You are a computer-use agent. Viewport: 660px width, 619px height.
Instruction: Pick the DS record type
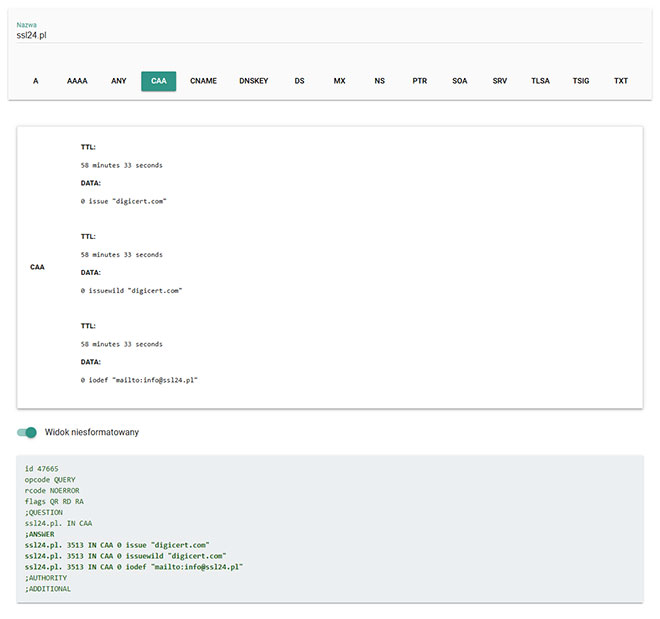pyautogui.click(x=299, y=81)
